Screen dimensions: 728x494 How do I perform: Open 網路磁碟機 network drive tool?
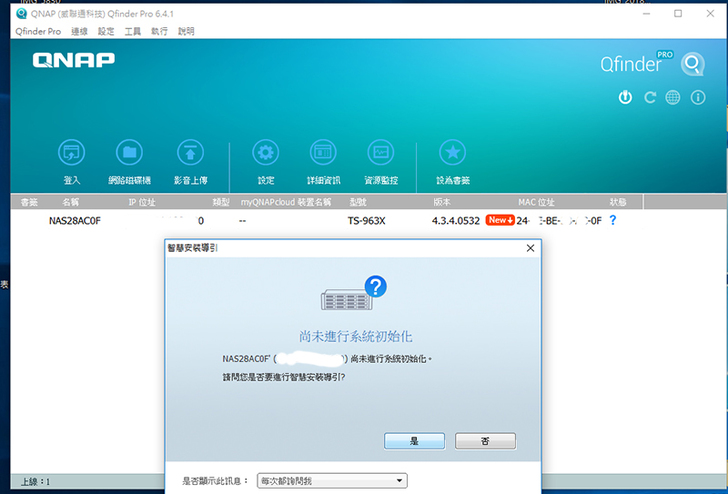[x=128, y=153]
